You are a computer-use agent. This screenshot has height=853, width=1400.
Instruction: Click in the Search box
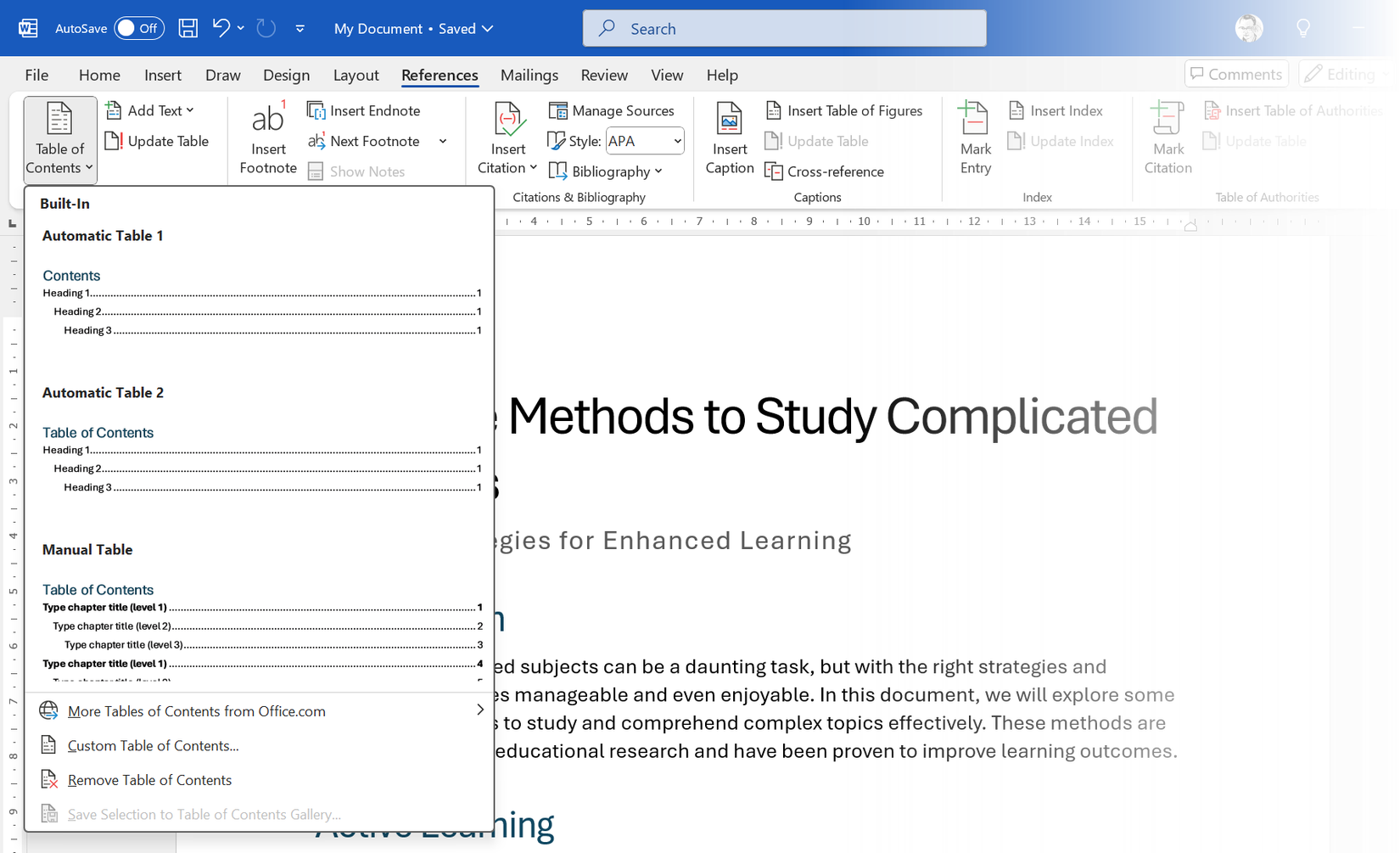(784, 28)
